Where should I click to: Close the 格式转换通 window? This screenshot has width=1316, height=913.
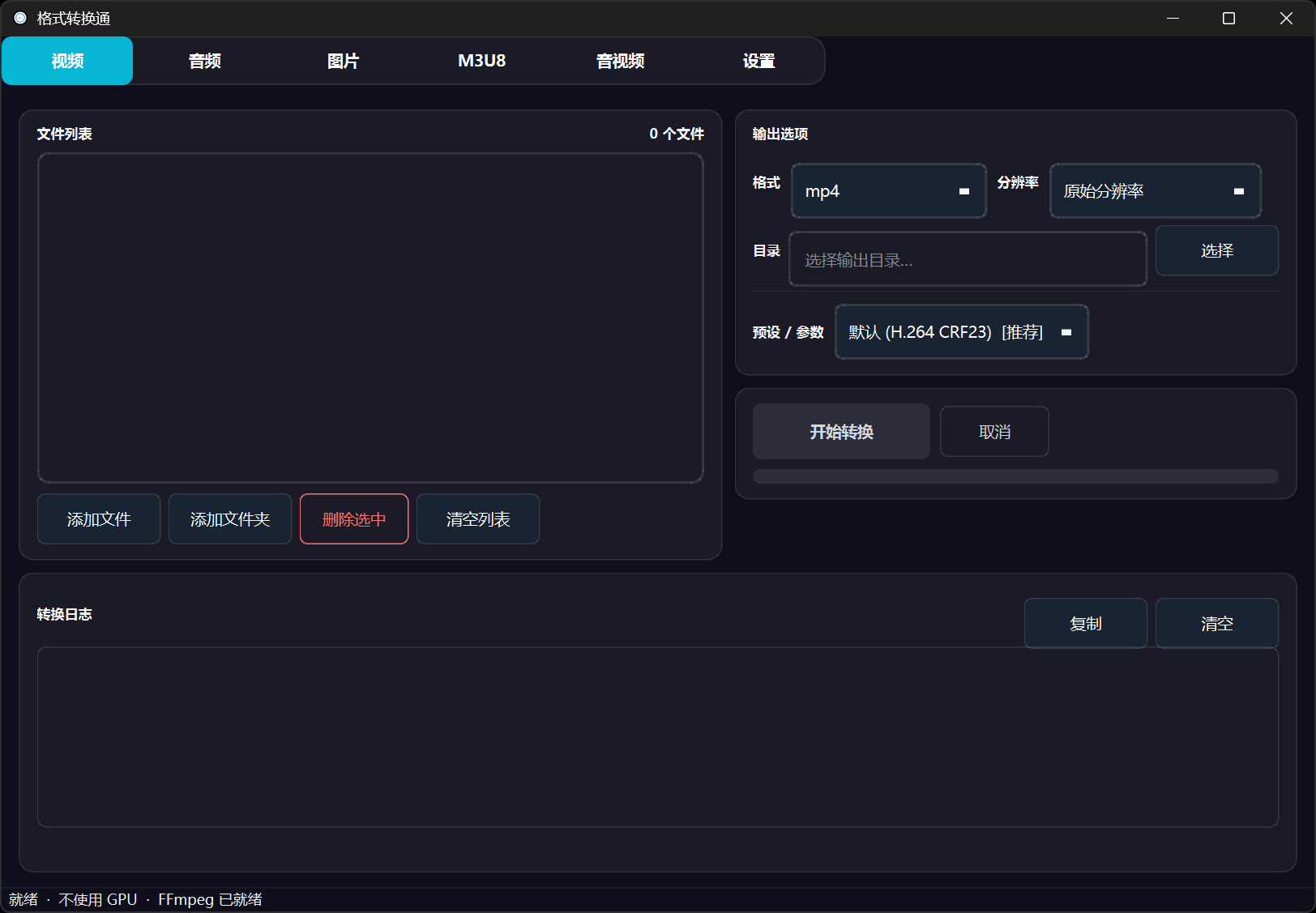click(1286, 18)
